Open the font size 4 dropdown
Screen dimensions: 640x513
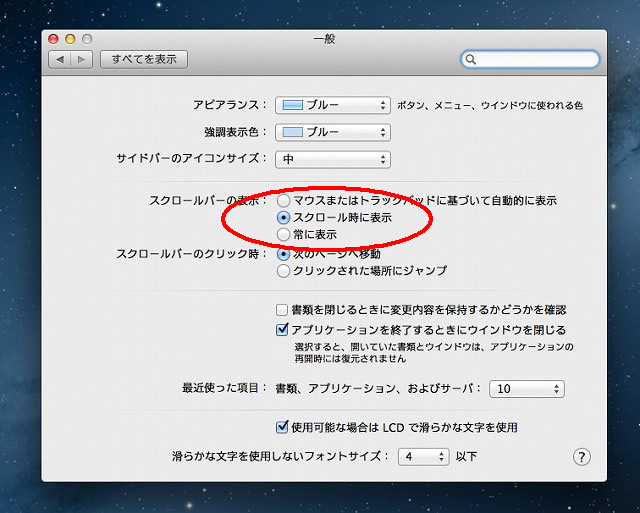tap(422, 456)
